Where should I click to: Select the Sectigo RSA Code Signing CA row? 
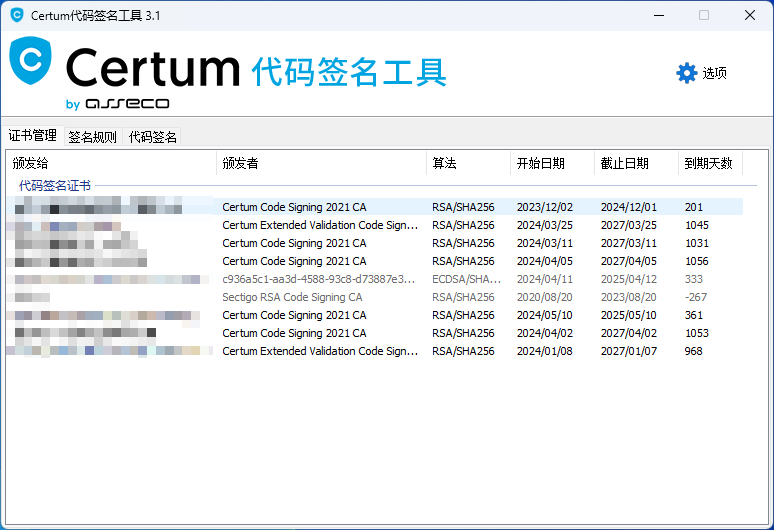coord(375,297)
